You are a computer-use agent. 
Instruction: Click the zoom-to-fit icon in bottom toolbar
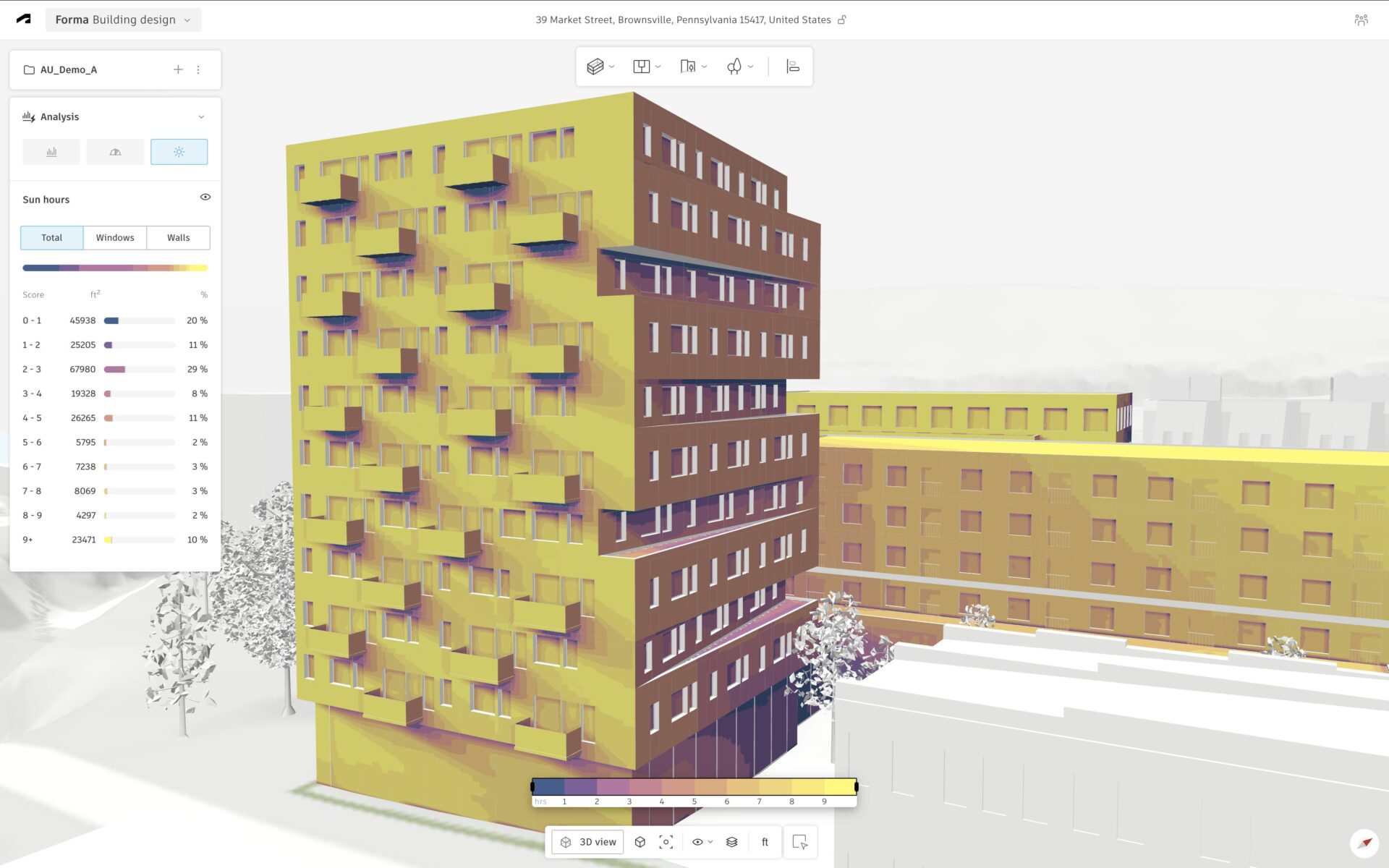point(666,841)
